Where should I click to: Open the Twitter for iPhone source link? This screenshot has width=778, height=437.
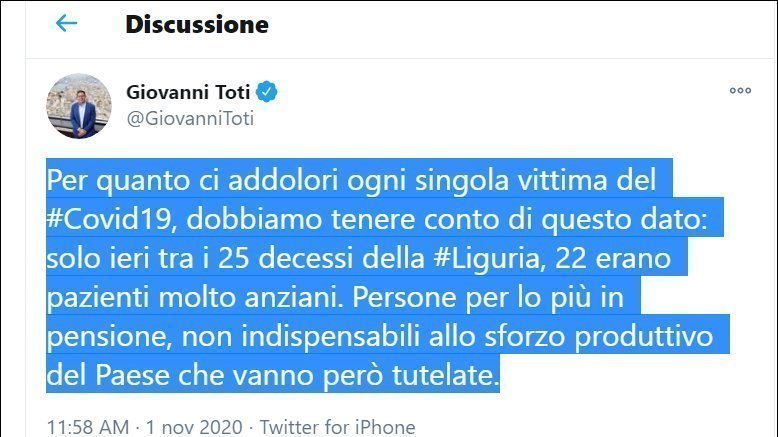[337, 427]
